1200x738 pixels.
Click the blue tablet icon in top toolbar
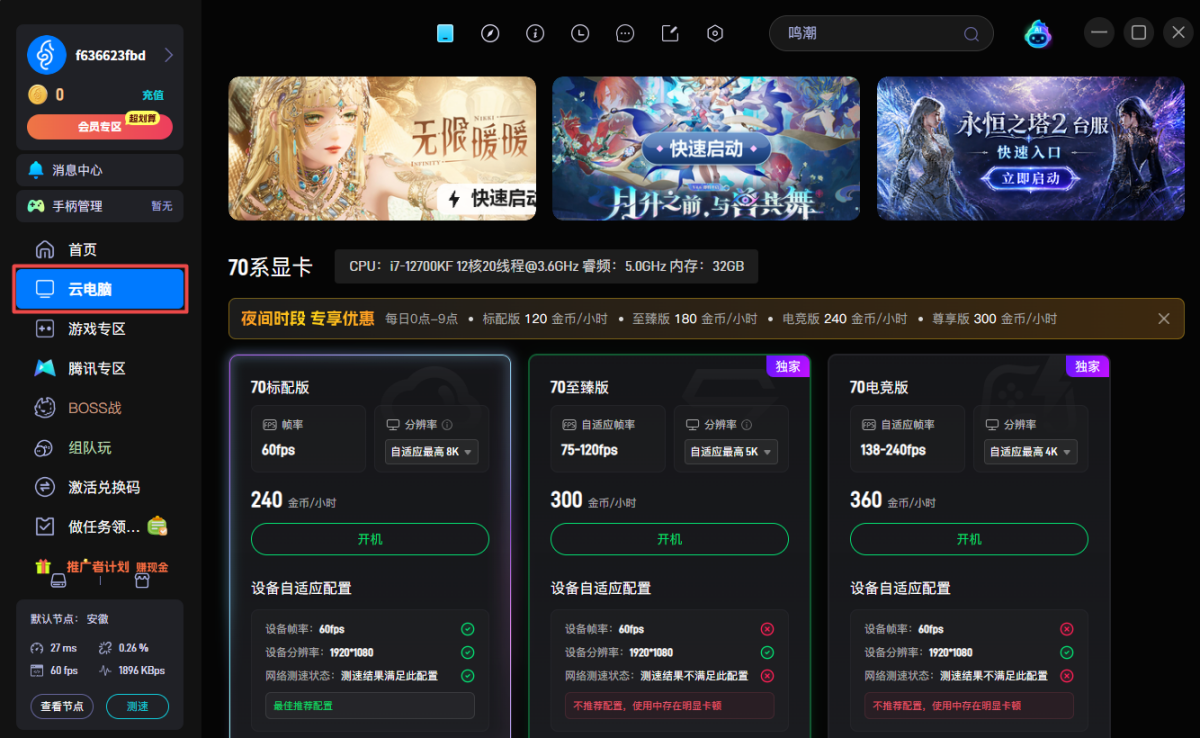445,33
